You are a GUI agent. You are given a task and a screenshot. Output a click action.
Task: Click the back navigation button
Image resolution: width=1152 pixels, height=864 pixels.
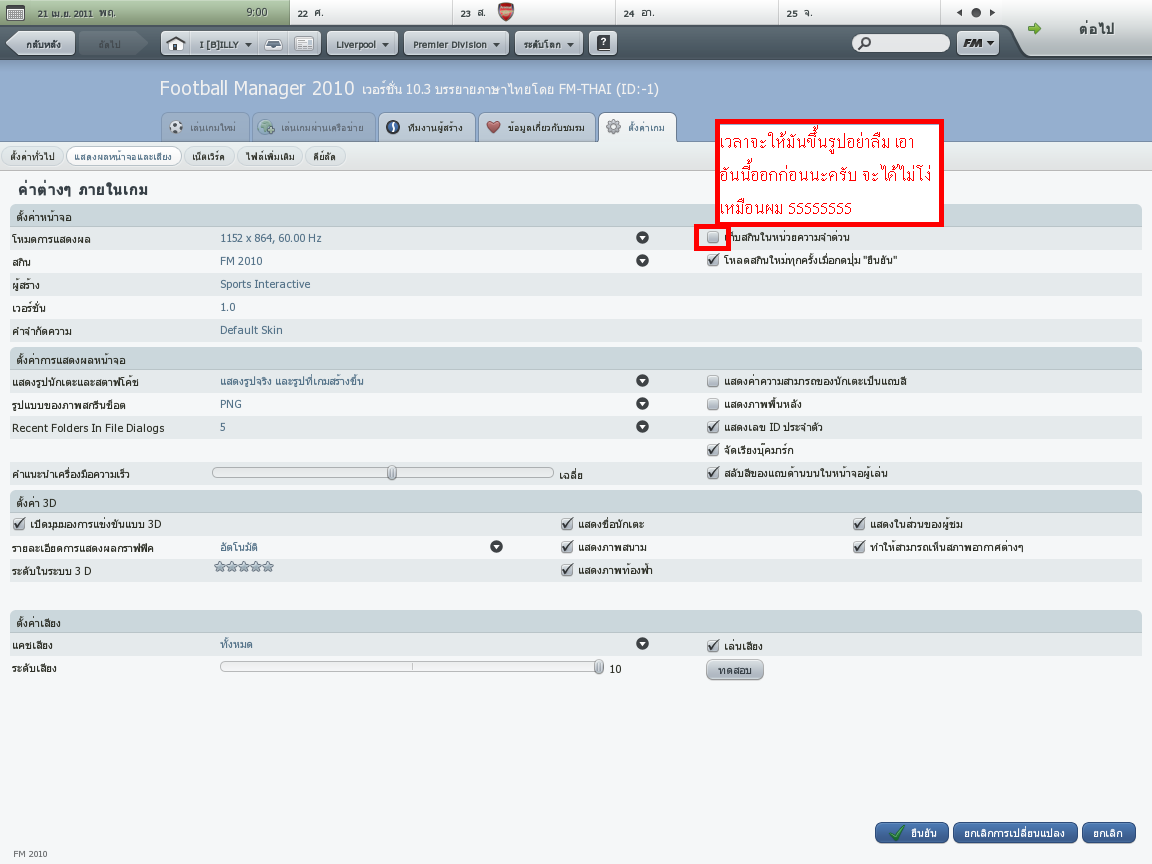click(x=40, y=44)
